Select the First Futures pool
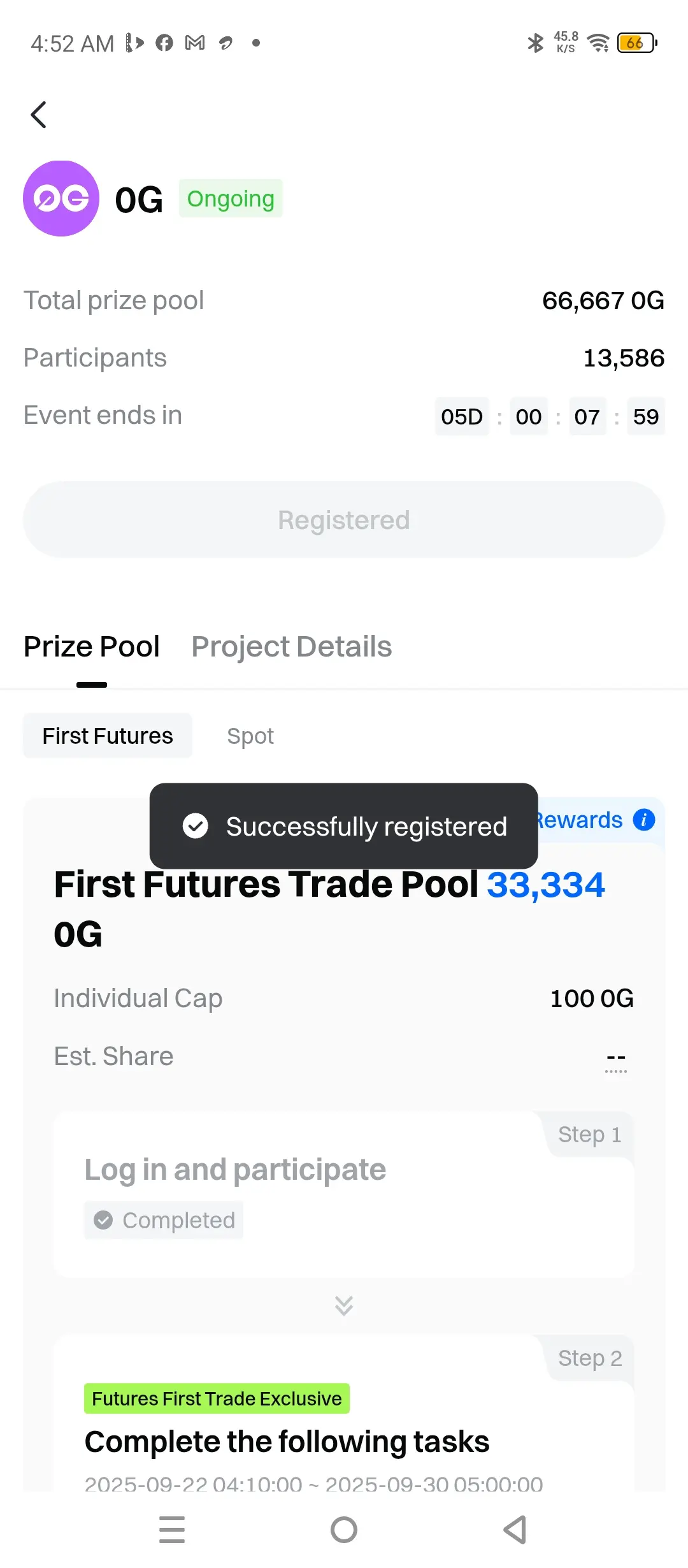The width and height of the screenshot is (688, 1568). [108, 736]
